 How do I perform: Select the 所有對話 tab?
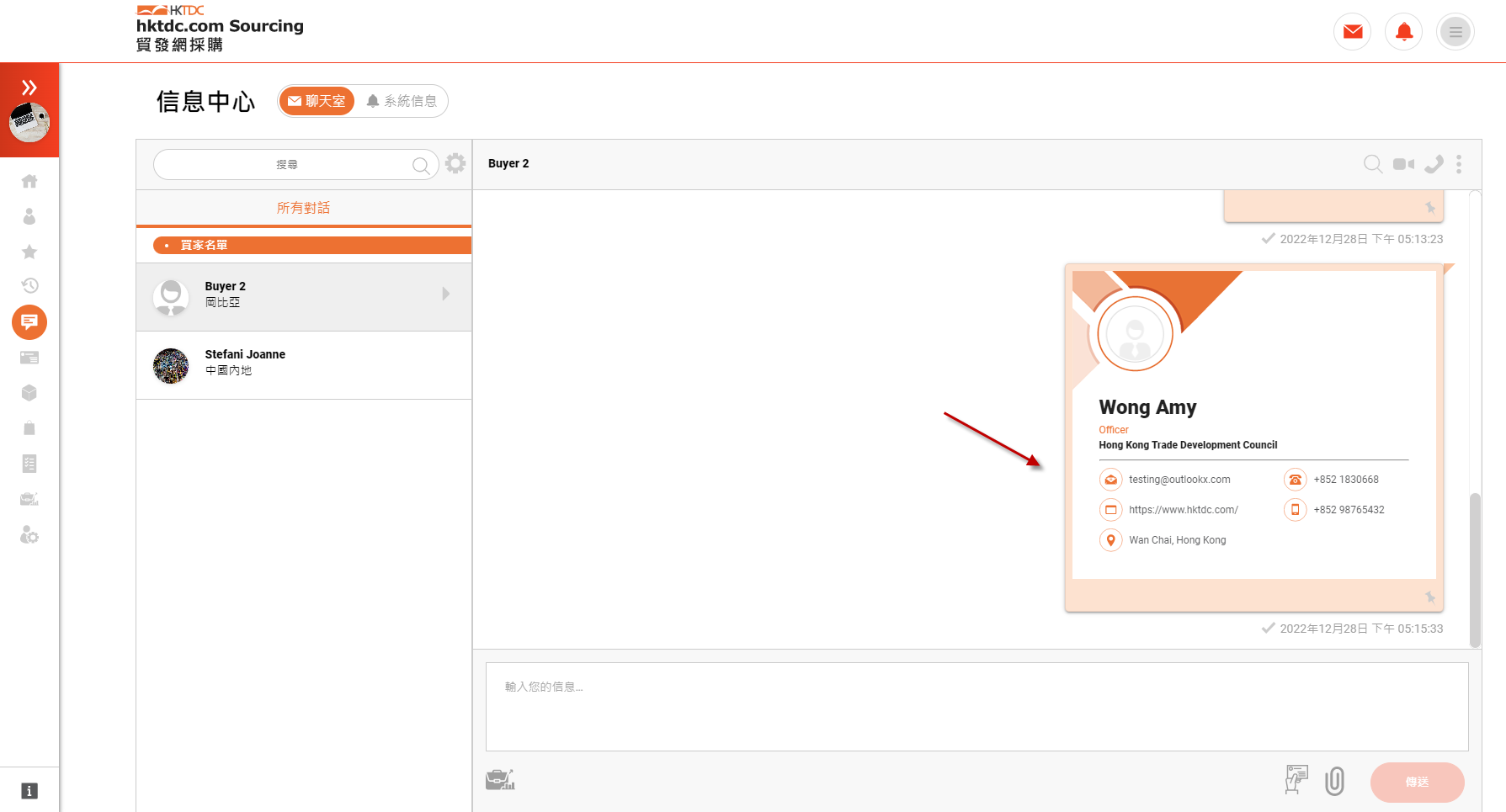tap(304, 208)
